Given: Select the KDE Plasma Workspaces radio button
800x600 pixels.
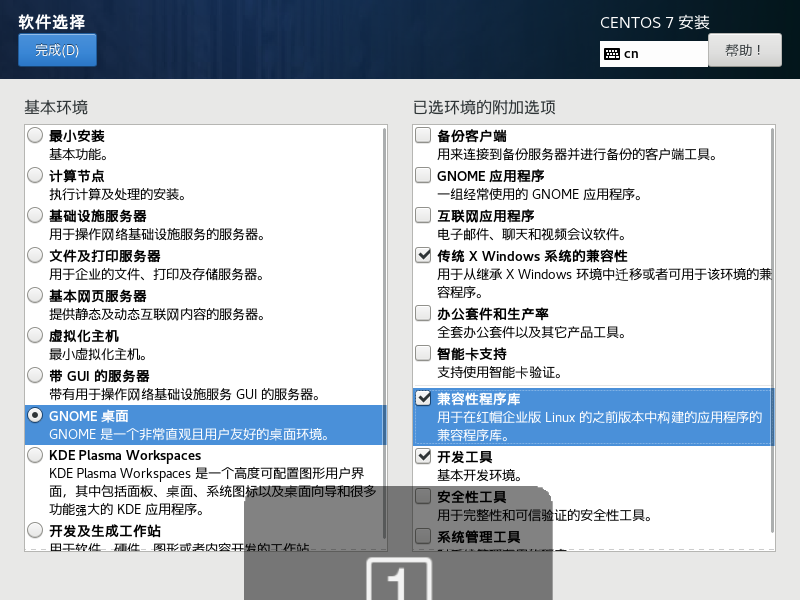Looking at the screenshot, I should pos(36,455).
